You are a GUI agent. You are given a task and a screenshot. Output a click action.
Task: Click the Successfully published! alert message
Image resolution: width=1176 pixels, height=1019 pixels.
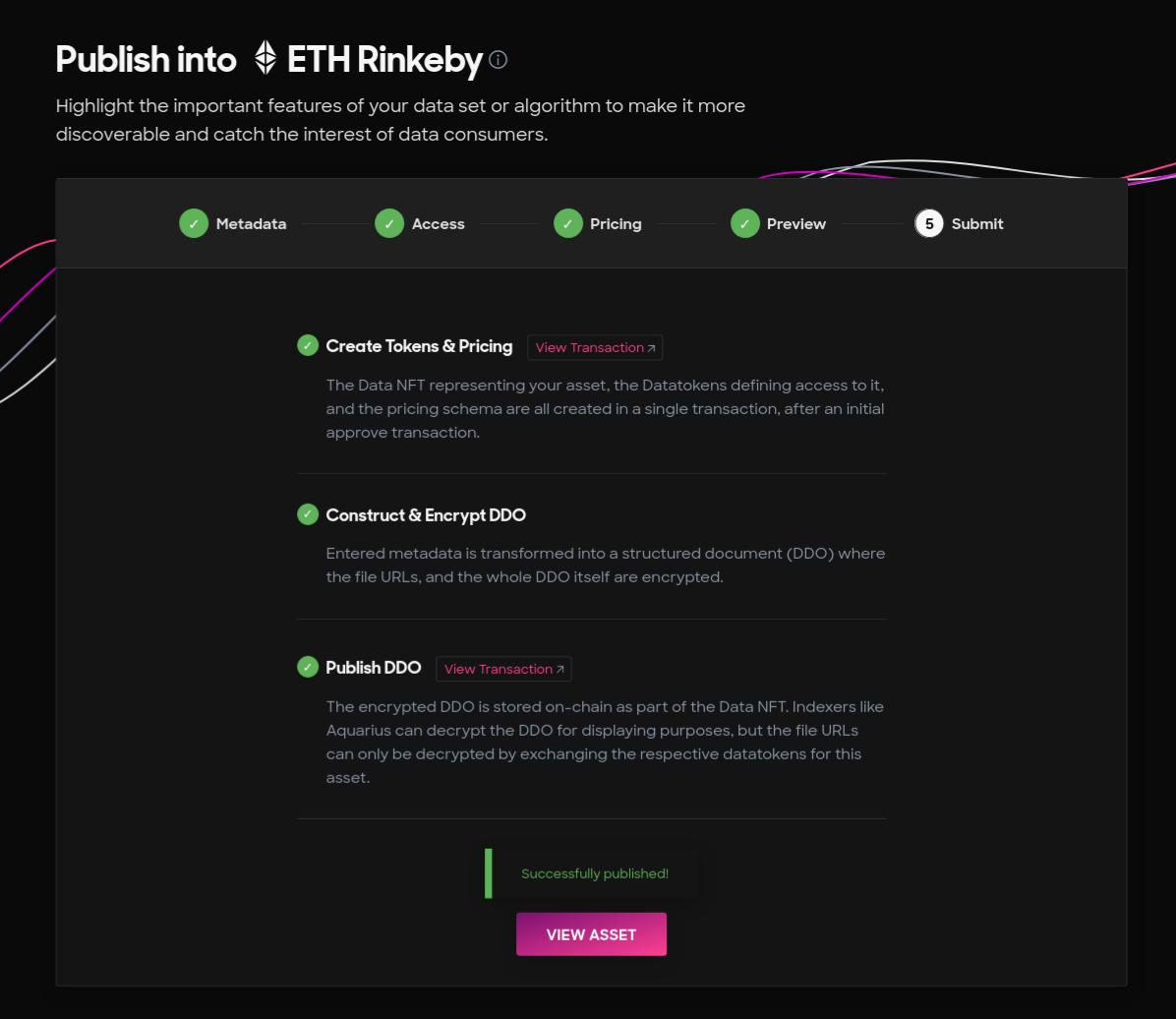pyautogui.click(x=591, y=873)
